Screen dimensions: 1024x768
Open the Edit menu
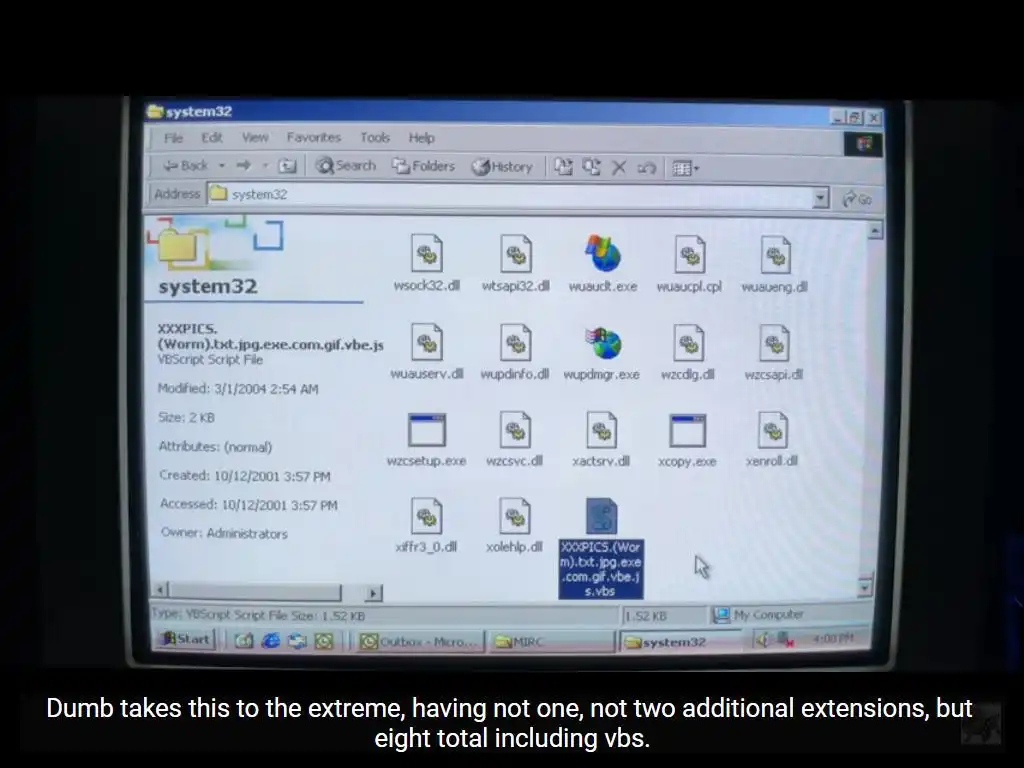click(x=212, y=138)
